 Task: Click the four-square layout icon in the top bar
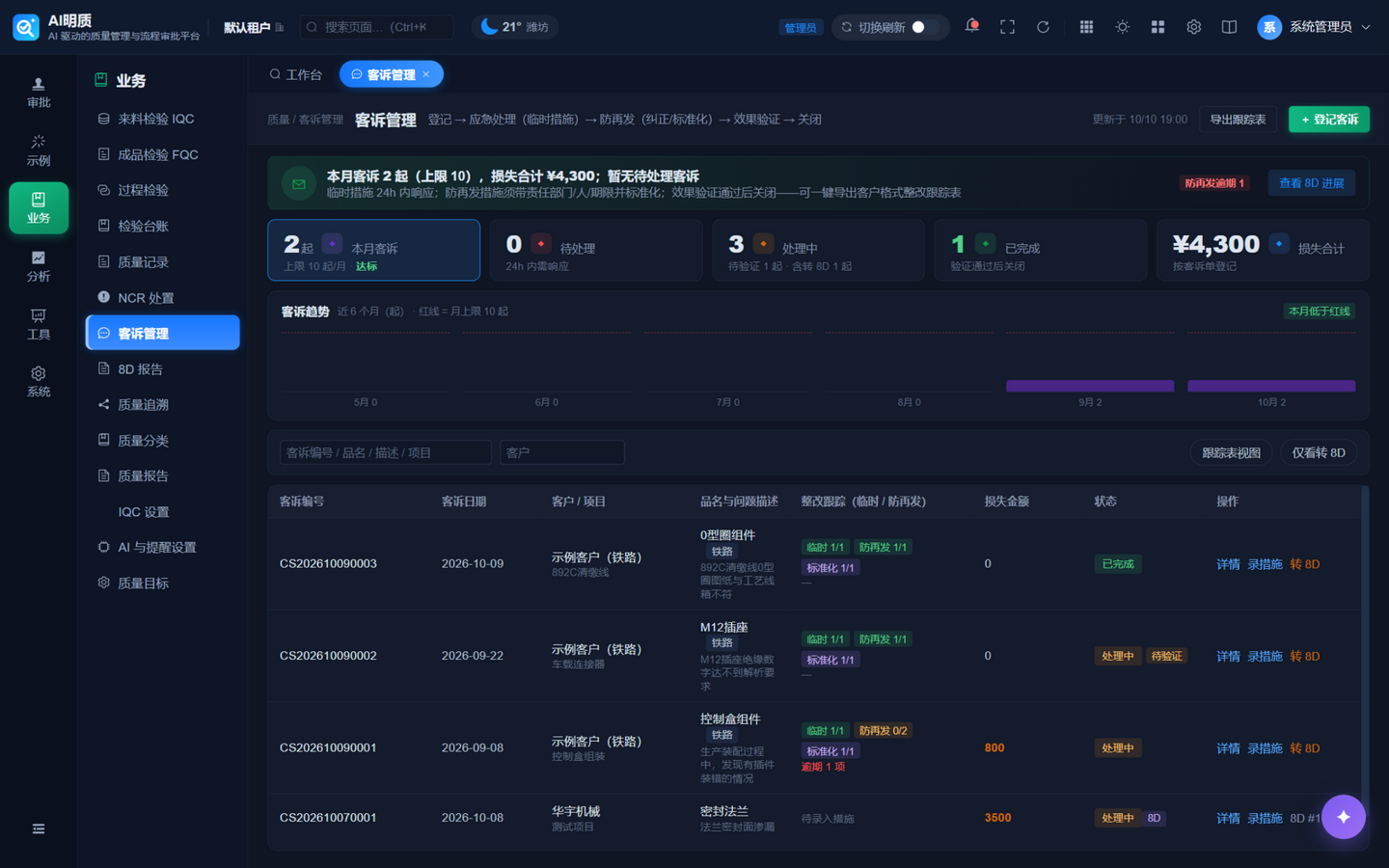(x=1157, y=27)
